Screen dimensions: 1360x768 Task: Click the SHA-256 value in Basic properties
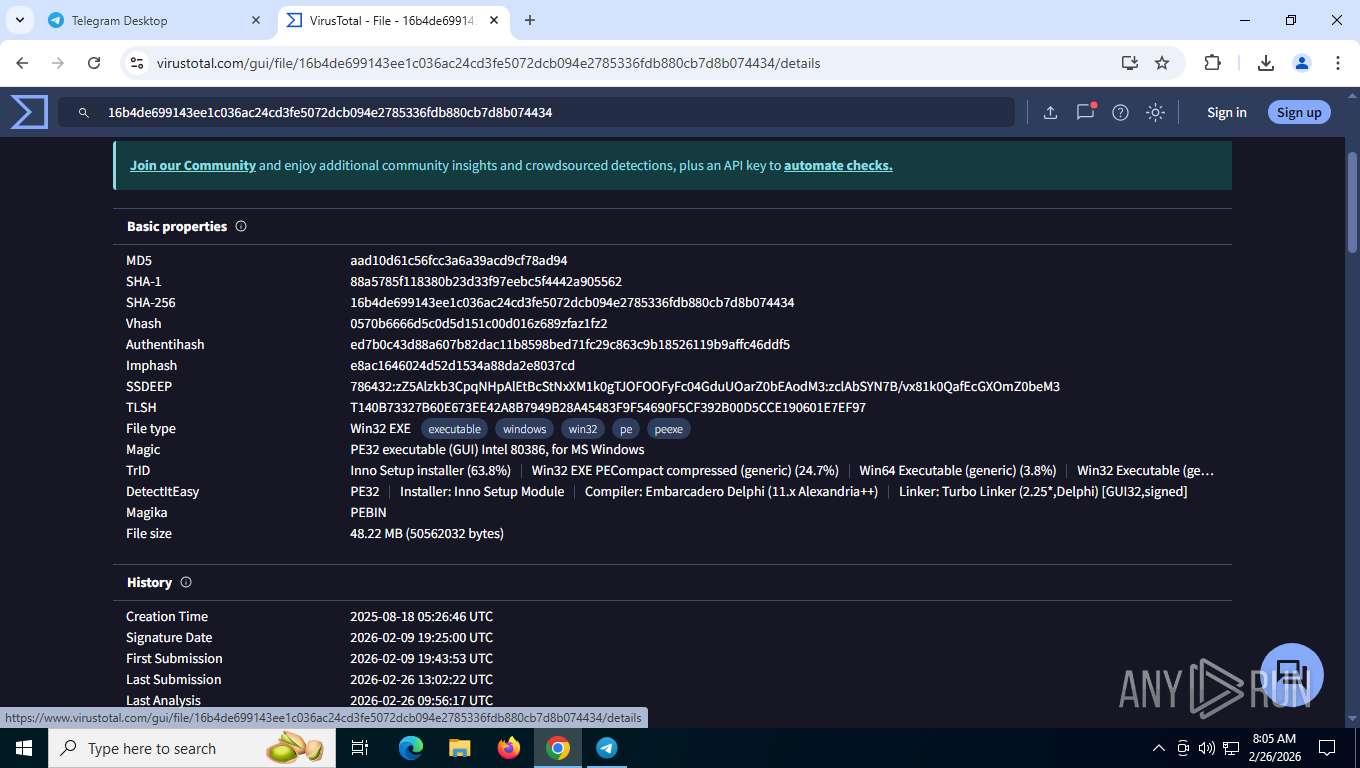coord(572,302)
